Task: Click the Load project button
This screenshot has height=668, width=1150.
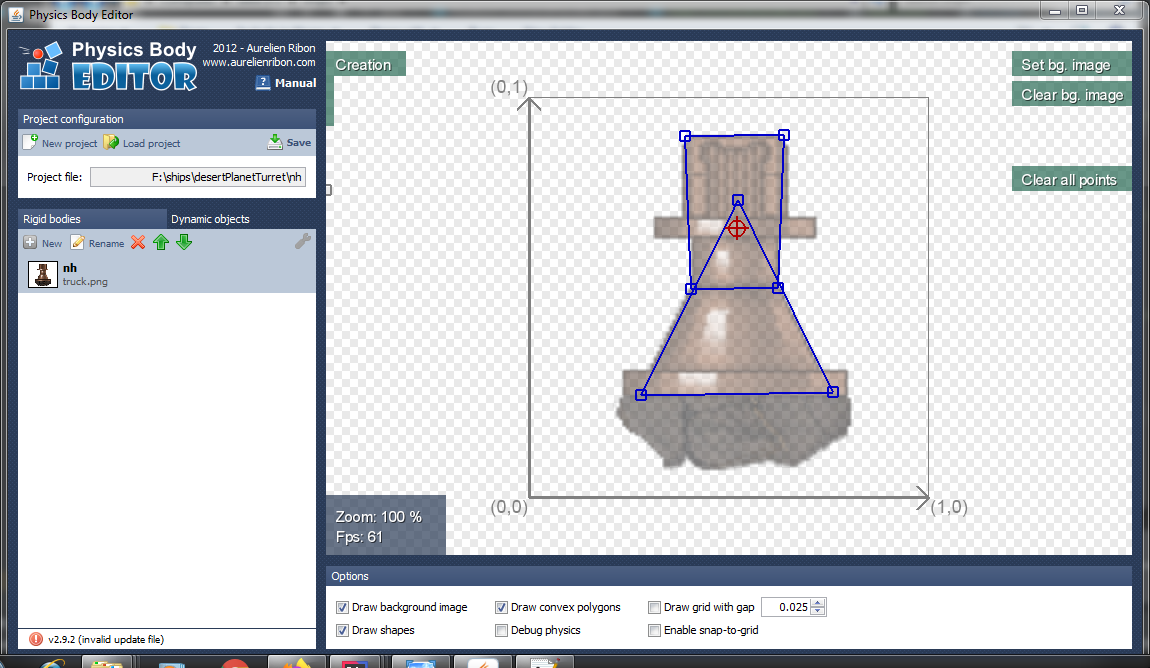Action: (142, 143)
